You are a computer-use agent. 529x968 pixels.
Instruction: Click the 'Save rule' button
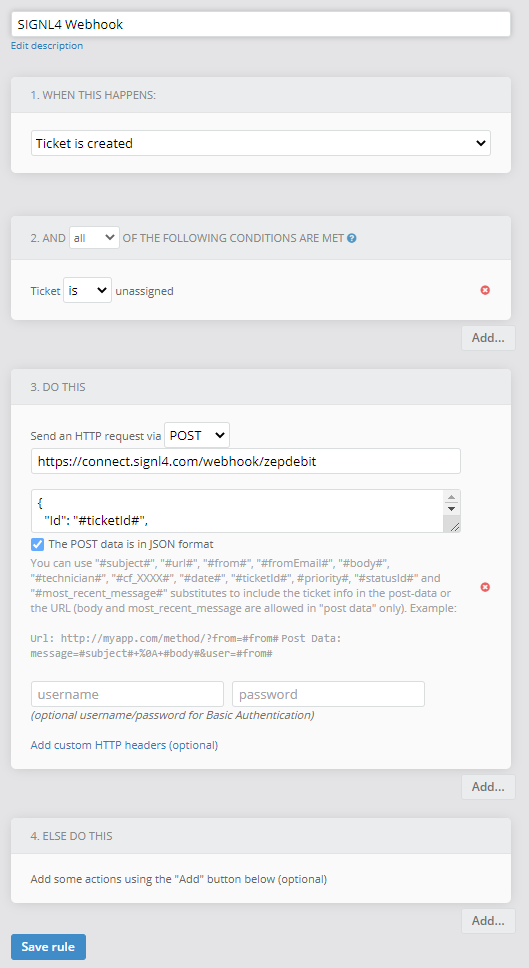click(x=48, y=947)
